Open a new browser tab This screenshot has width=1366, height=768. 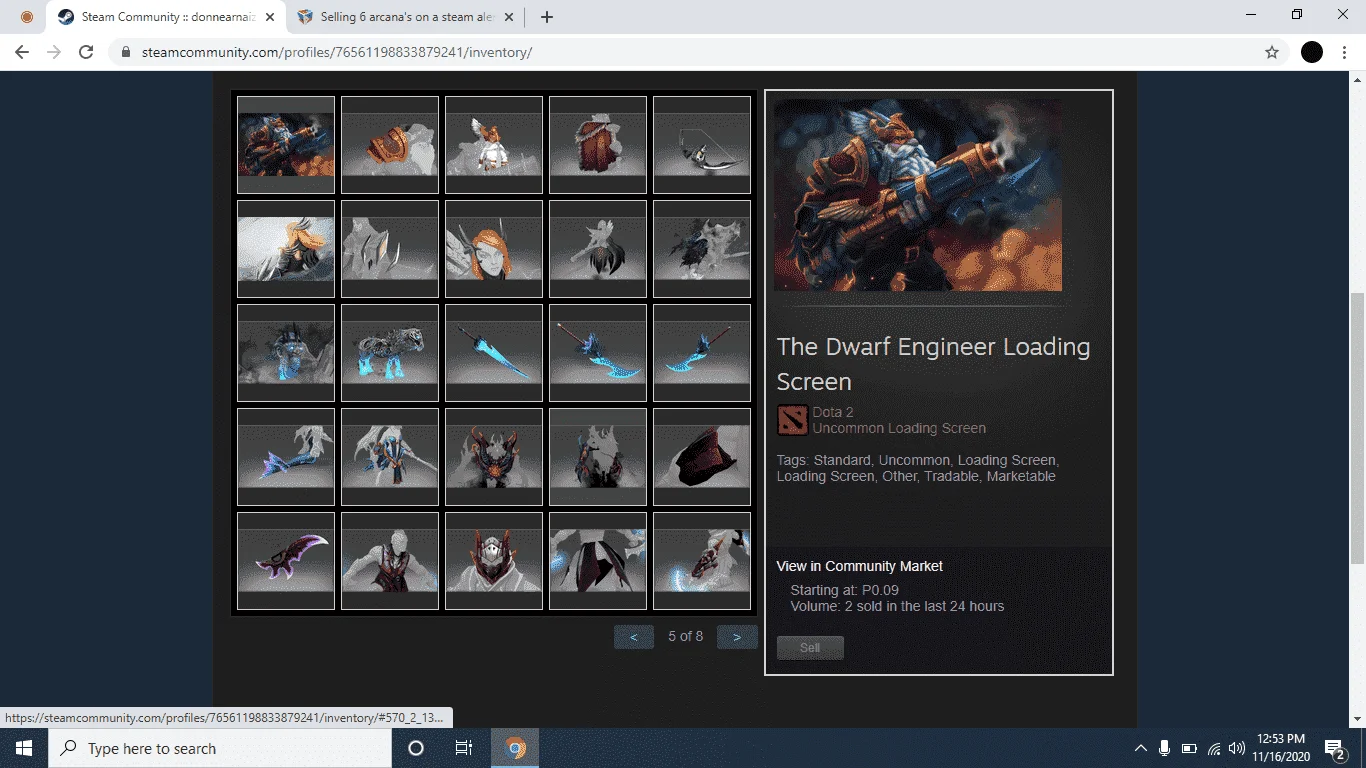(547, 17)
